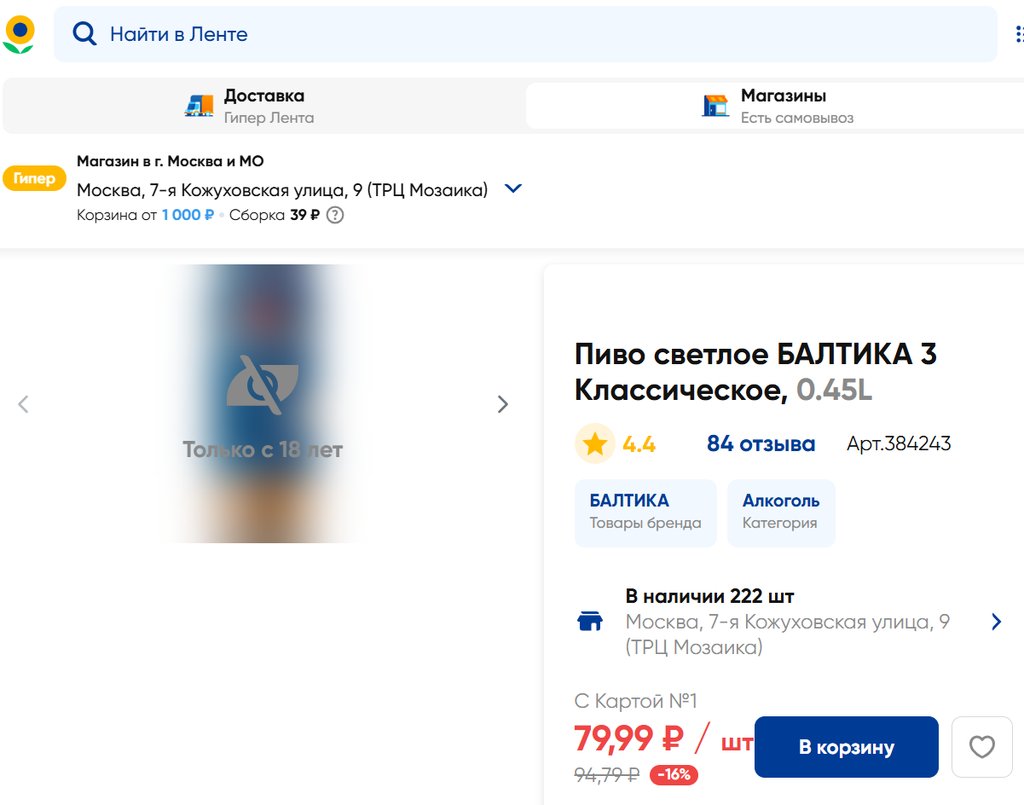
Task: Expand the store address dropdown chevron
Action: coord(513,189)
